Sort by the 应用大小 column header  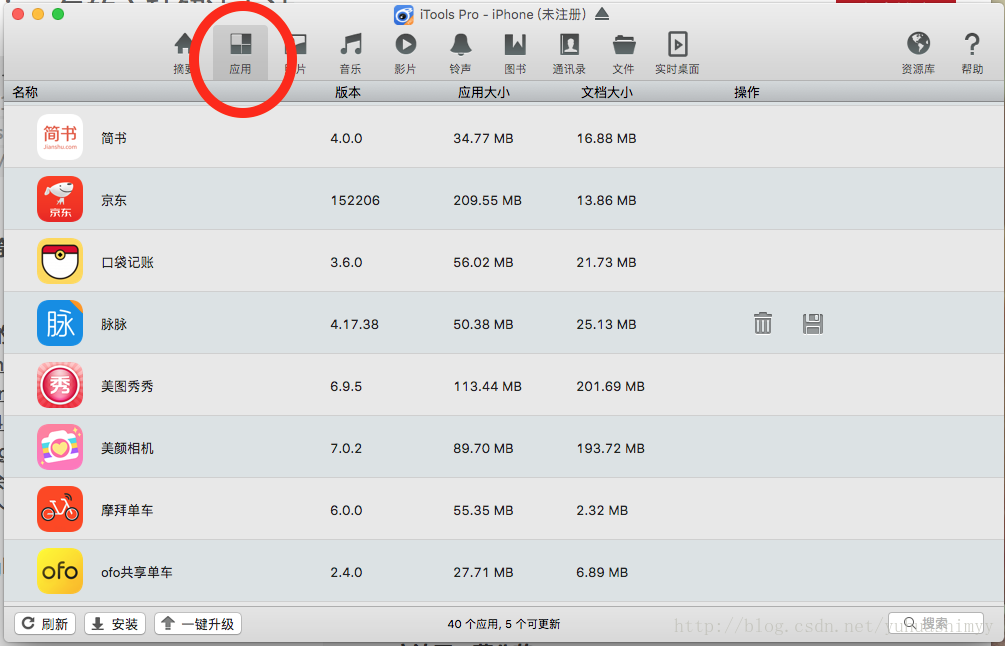point(484,92)
